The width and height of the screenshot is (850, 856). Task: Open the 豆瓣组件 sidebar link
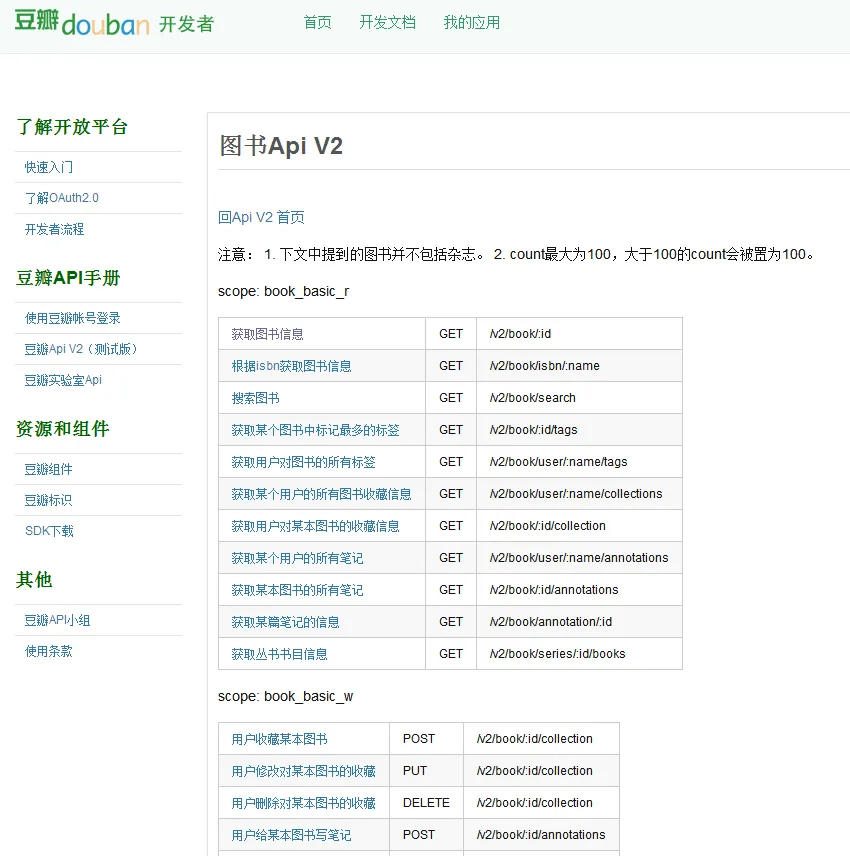[49, 469]
